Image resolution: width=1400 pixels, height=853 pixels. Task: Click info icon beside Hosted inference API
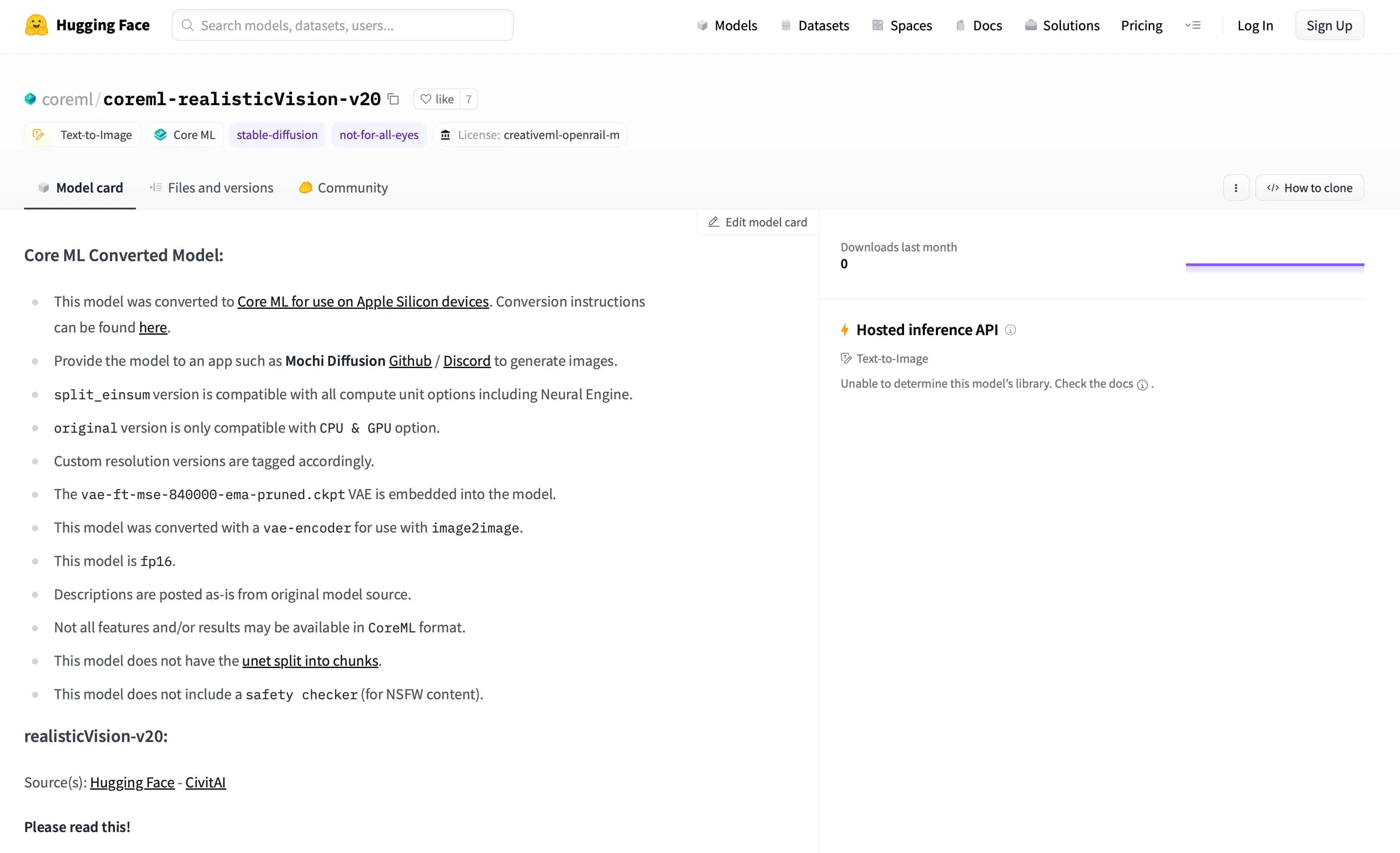(x=1010, y=330)
